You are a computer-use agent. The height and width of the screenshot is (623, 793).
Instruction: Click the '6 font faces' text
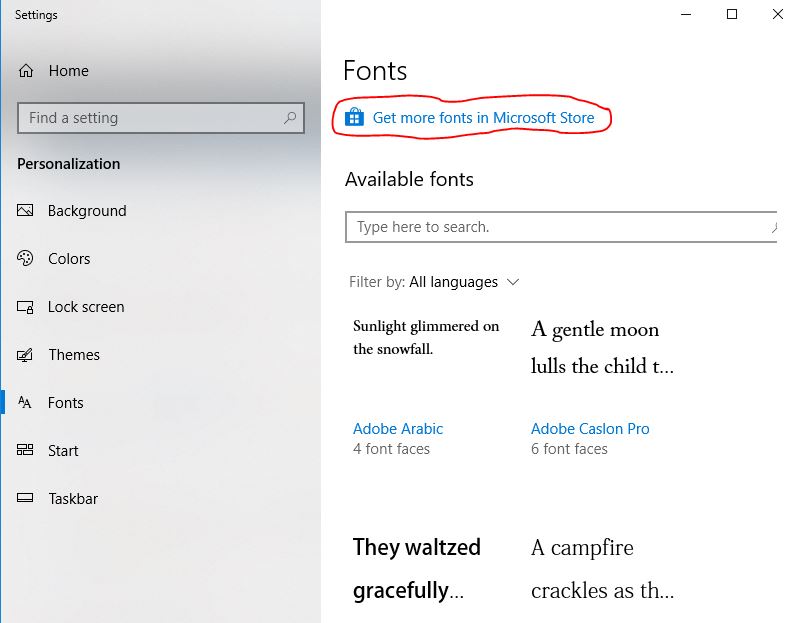click(x=569, y=449)
